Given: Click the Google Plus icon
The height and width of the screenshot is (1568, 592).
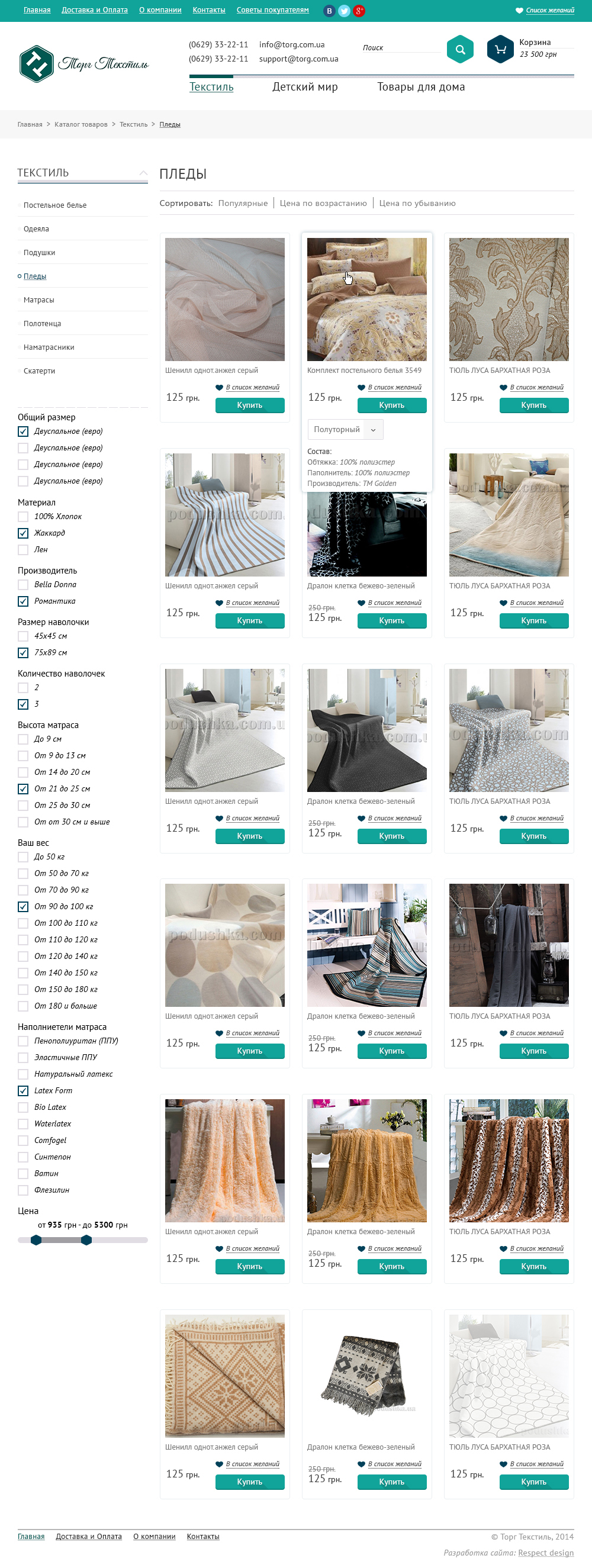Looking at the screenshot, I should tap(359, 10).
